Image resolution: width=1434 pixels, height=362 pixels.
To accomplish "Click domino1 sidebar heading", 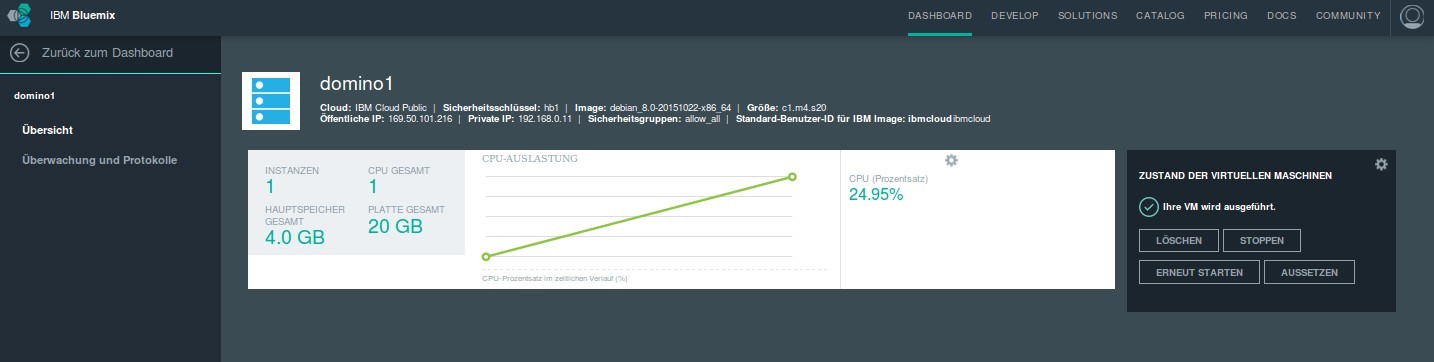I will (x=34, y=96).
